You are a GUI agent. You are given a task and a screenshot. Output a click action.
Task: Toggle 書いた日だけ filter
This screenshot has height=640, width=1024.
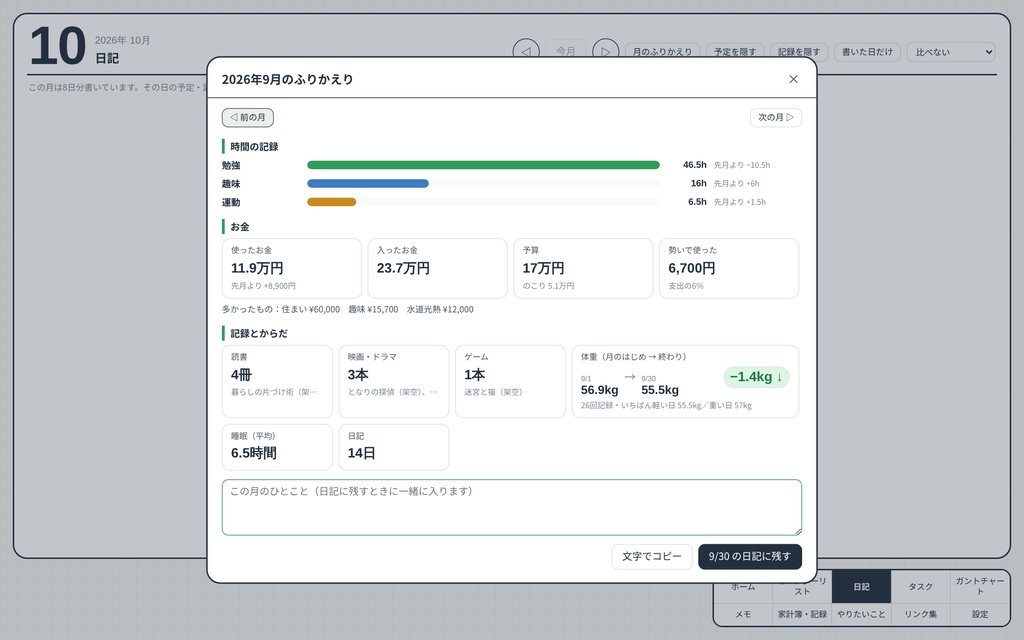pyautogui.click(x=867, y=52)
